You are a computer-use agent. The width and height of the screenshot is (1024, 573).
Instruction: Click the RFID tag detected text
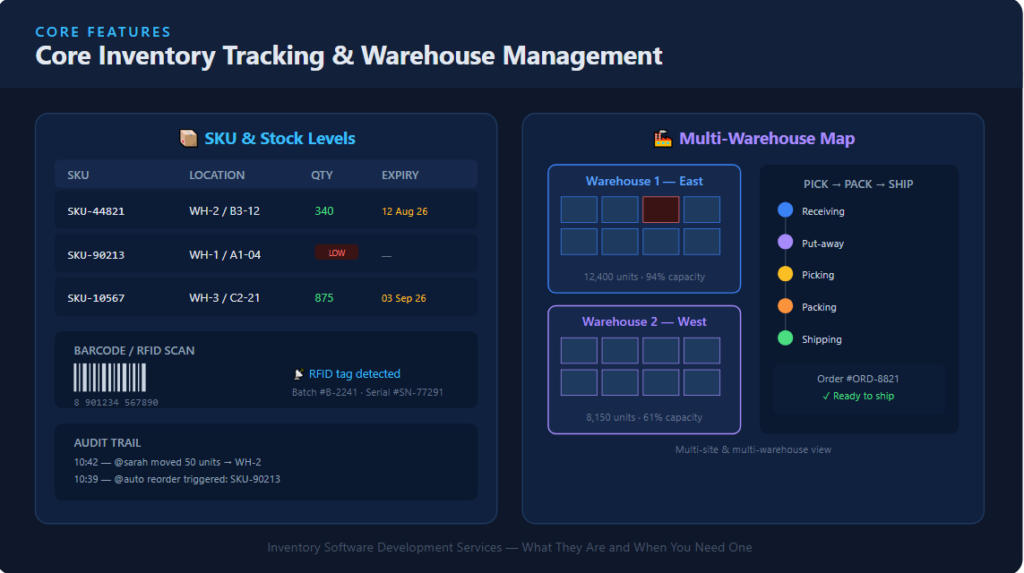pos(355,374)
